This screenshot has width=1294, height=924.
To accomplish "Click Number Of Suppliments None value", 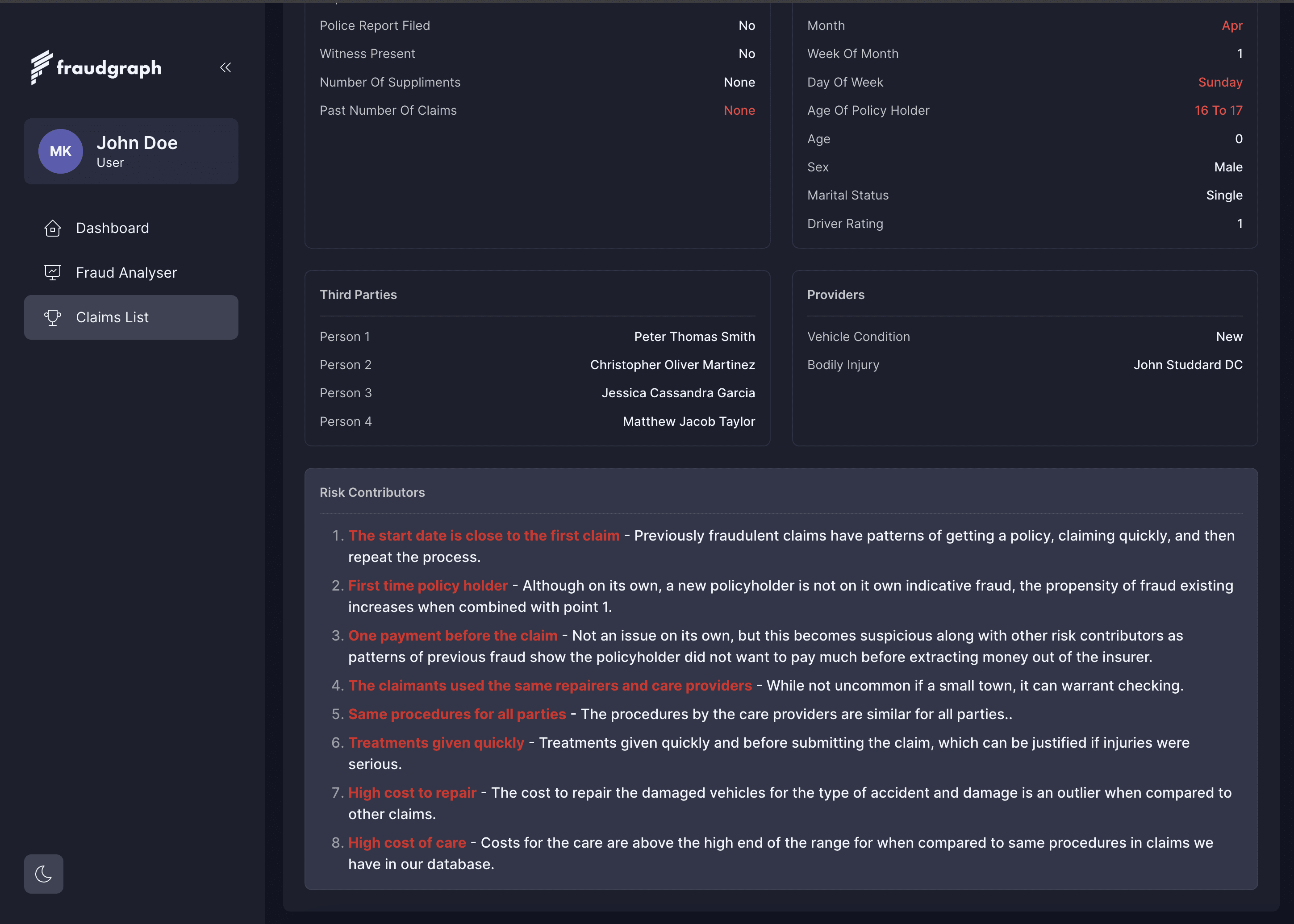I will coord(739,83).
